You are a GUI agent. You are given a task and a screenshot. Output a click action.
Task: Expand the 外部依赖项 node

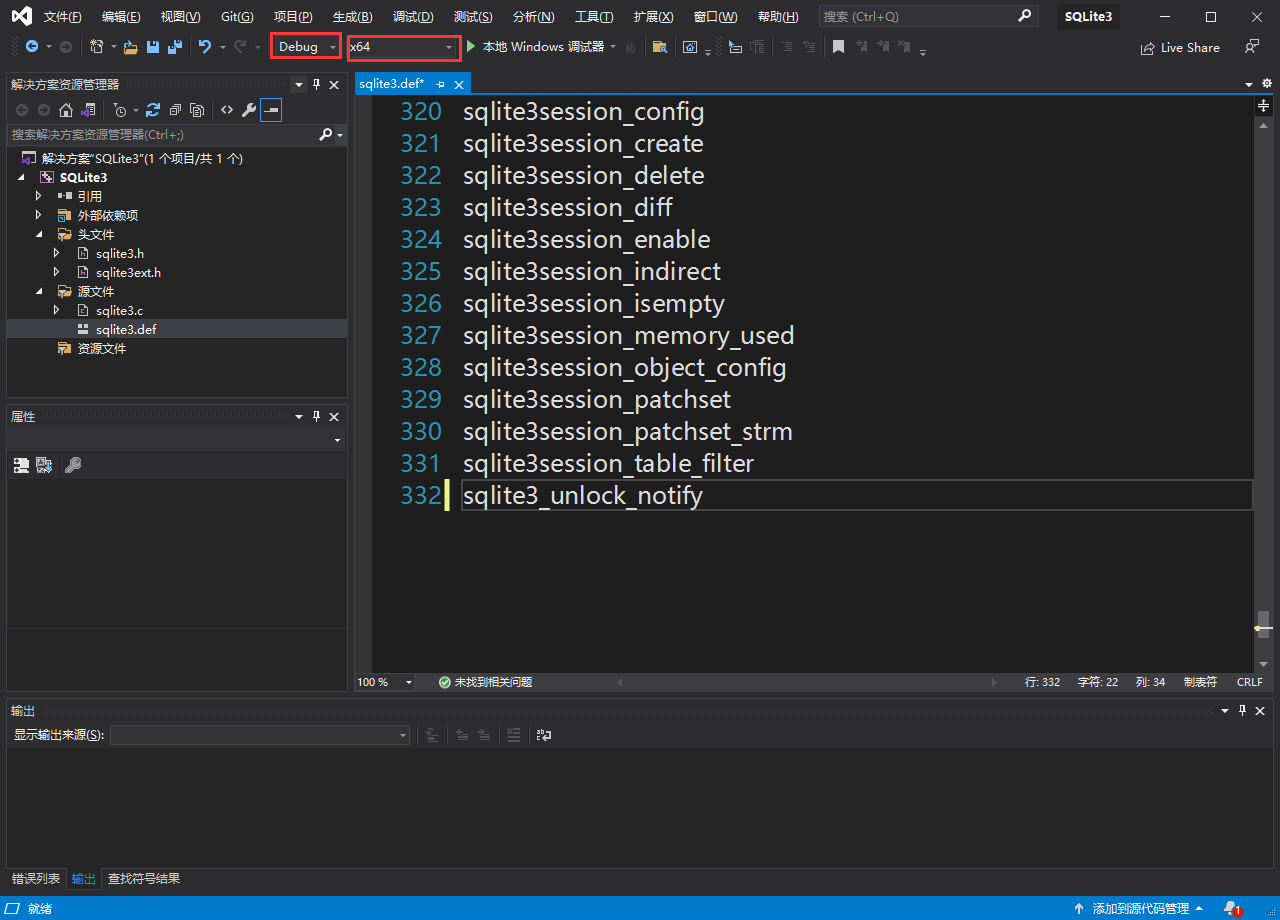38,215
